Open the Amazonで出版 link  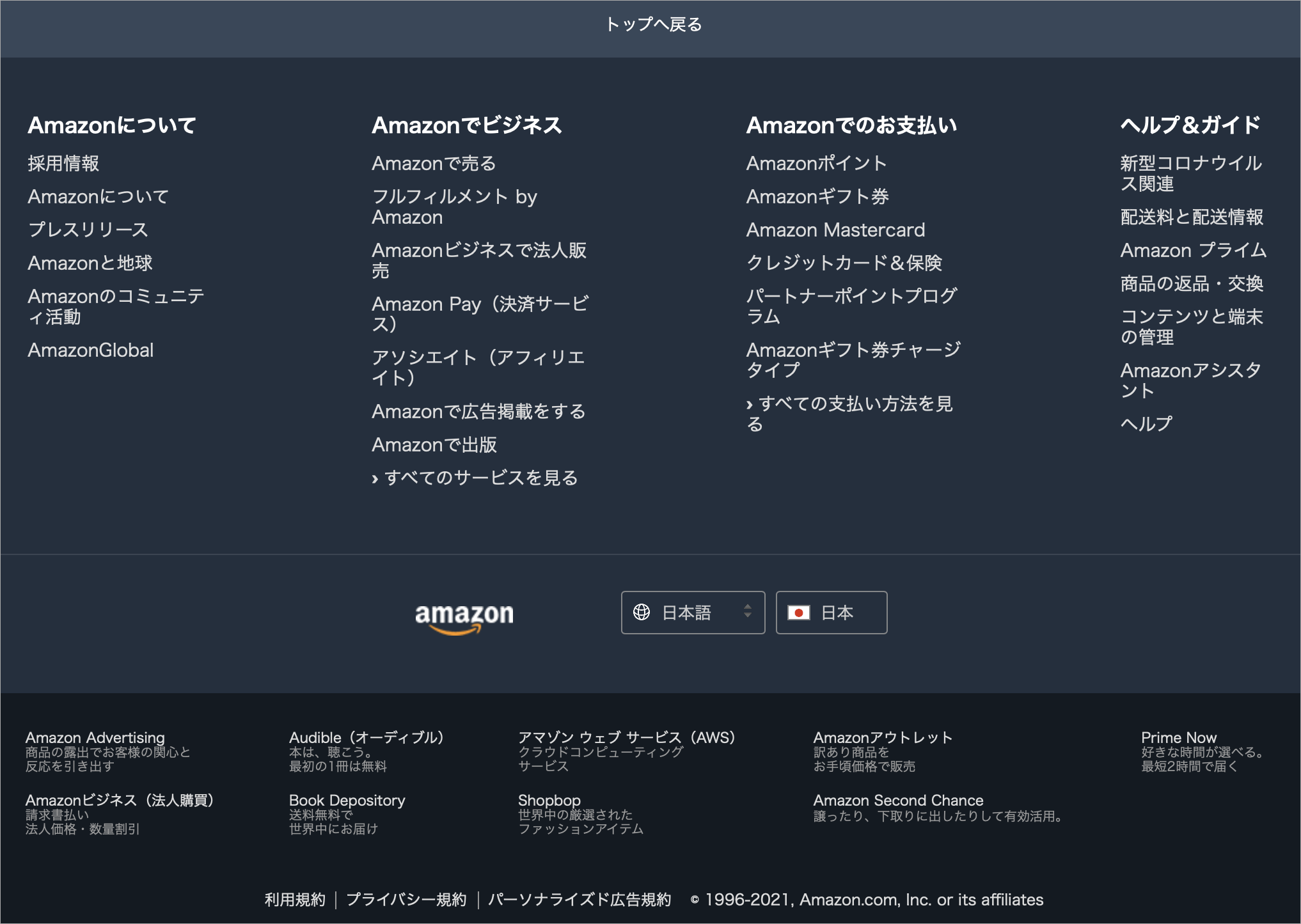(x=435, y=445)
